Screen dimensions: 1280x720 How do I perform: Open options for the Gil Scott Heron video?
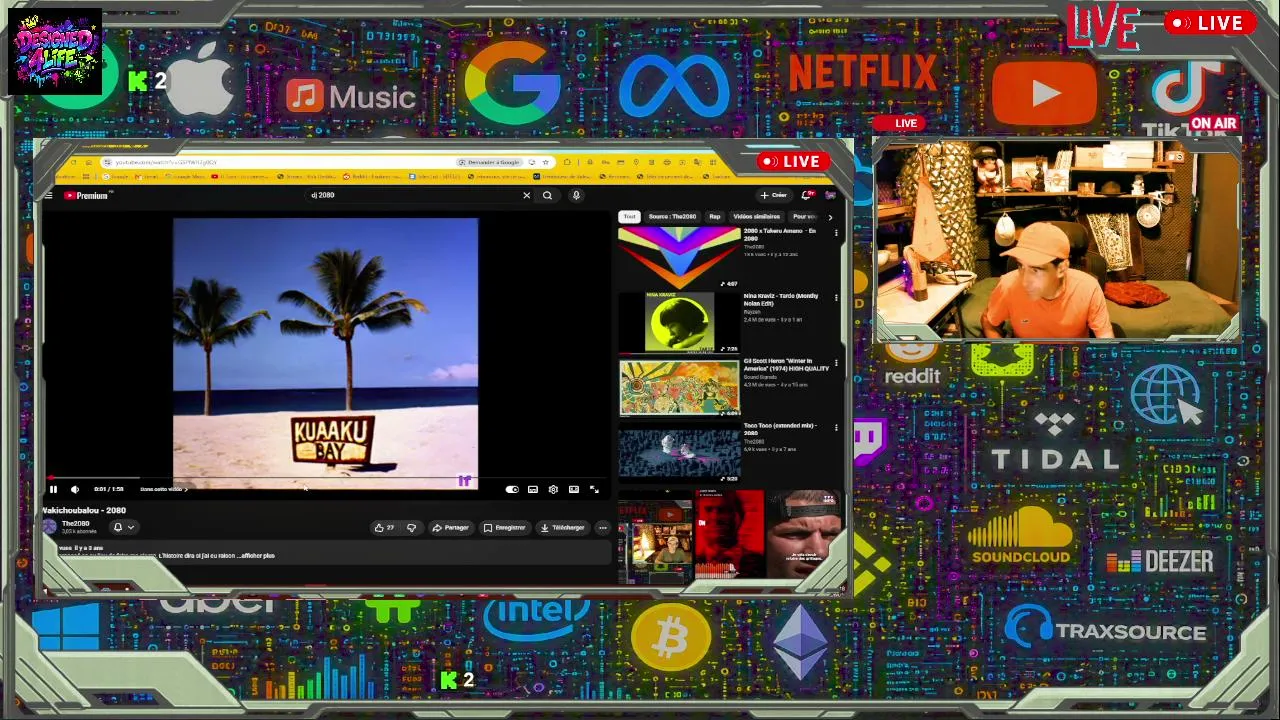836,363
